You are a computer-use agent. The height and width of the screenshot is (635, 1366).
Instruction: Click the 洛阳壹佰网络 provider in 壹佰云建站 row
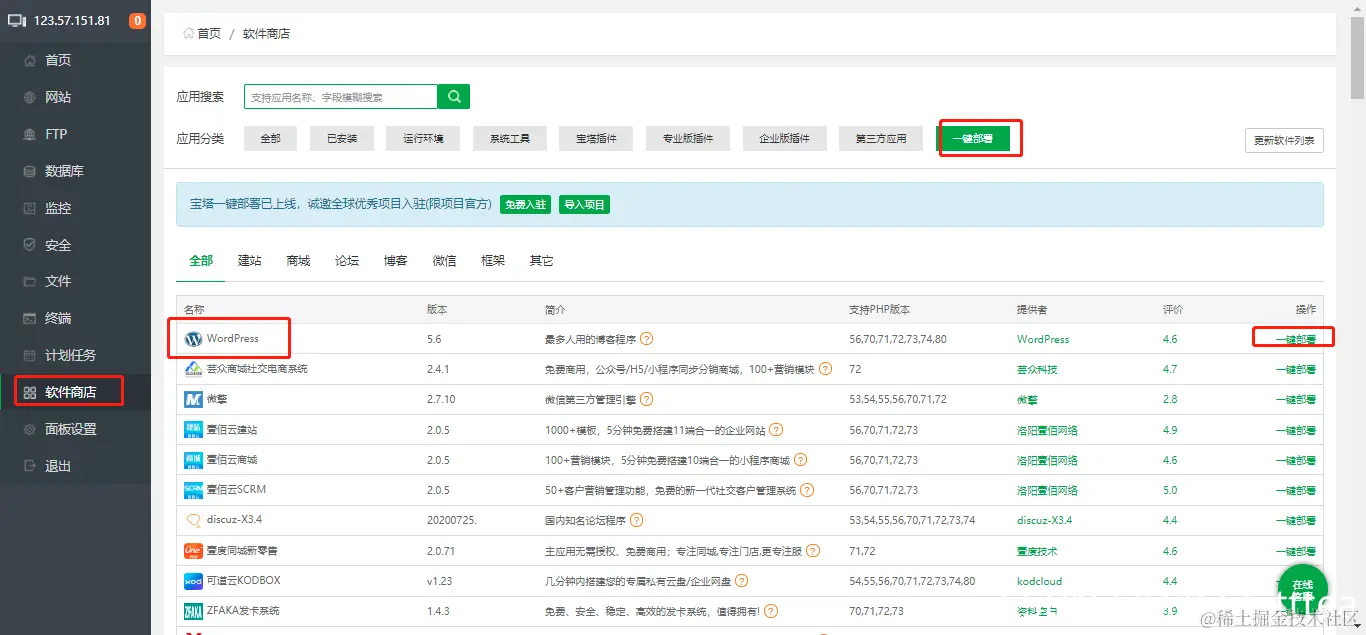coord(1047,430)
